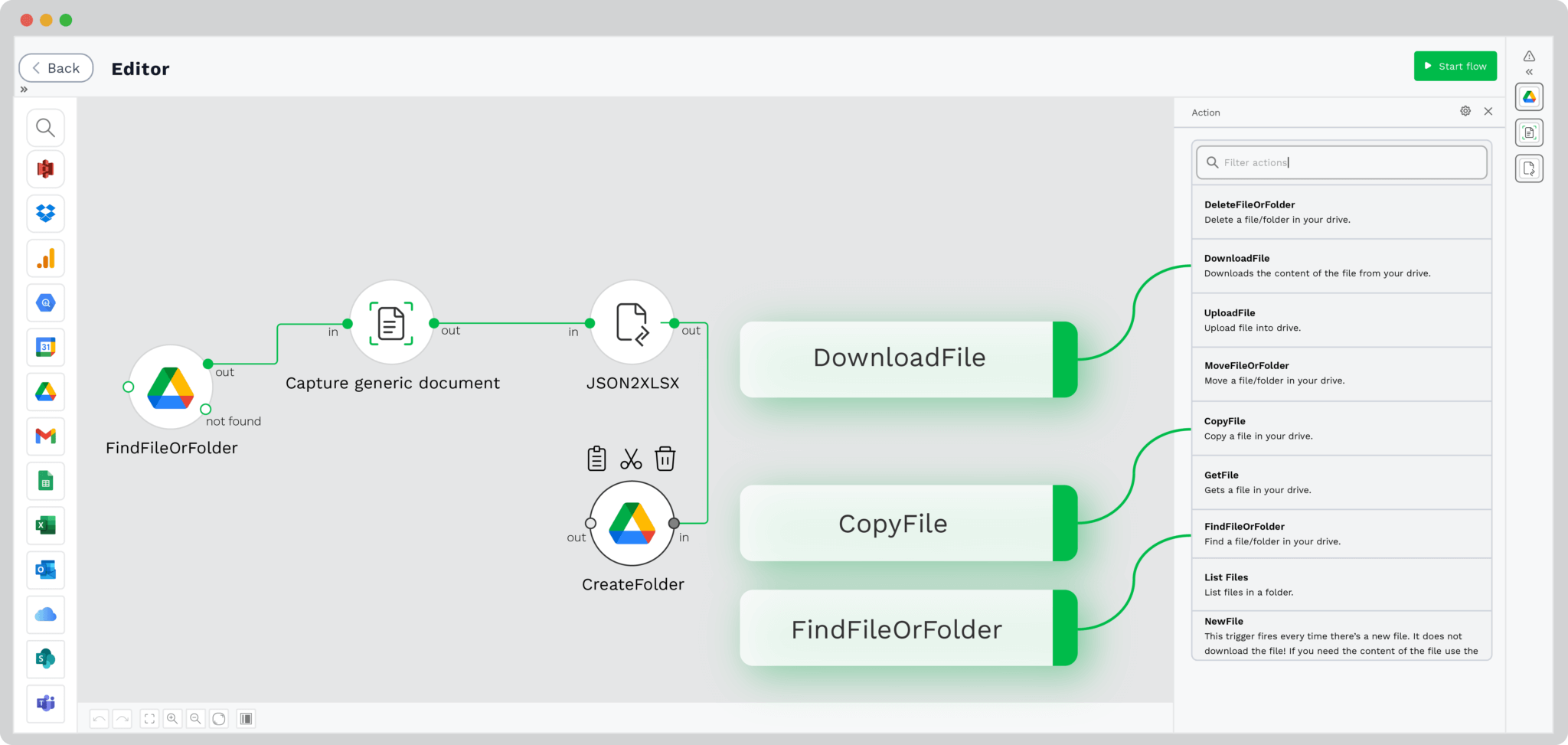Fit the canvas using fullscreen icon

[149, 718]
